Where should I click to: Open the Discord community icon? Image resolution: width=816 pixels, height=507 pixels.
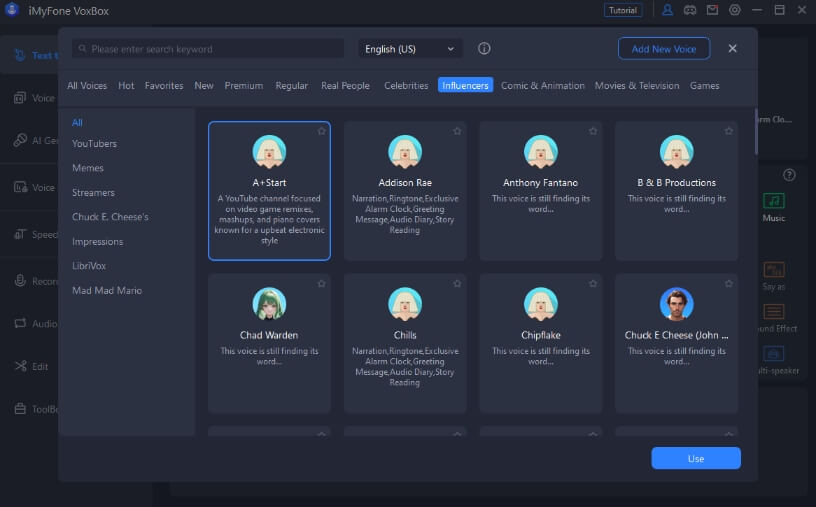(x=690, y=10)
